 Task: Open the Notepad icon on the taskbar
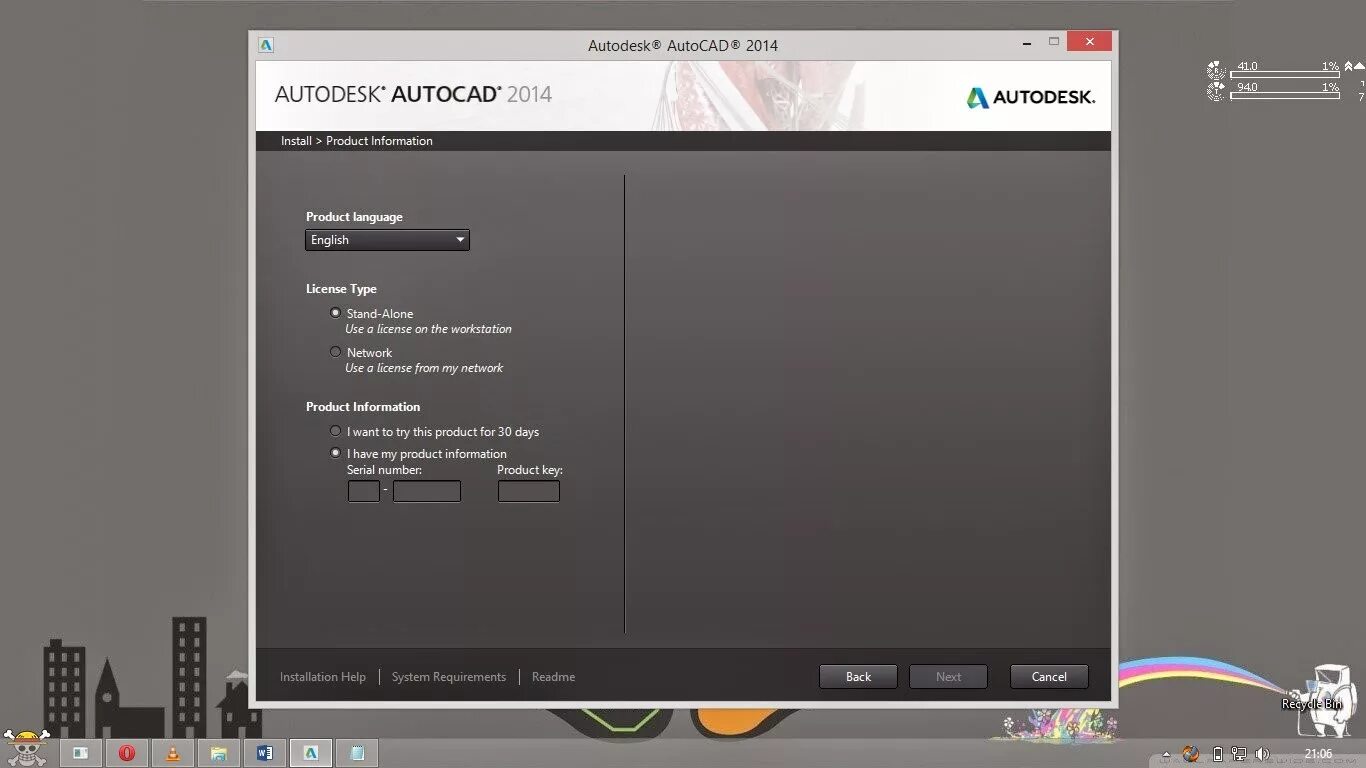(357, 753)
